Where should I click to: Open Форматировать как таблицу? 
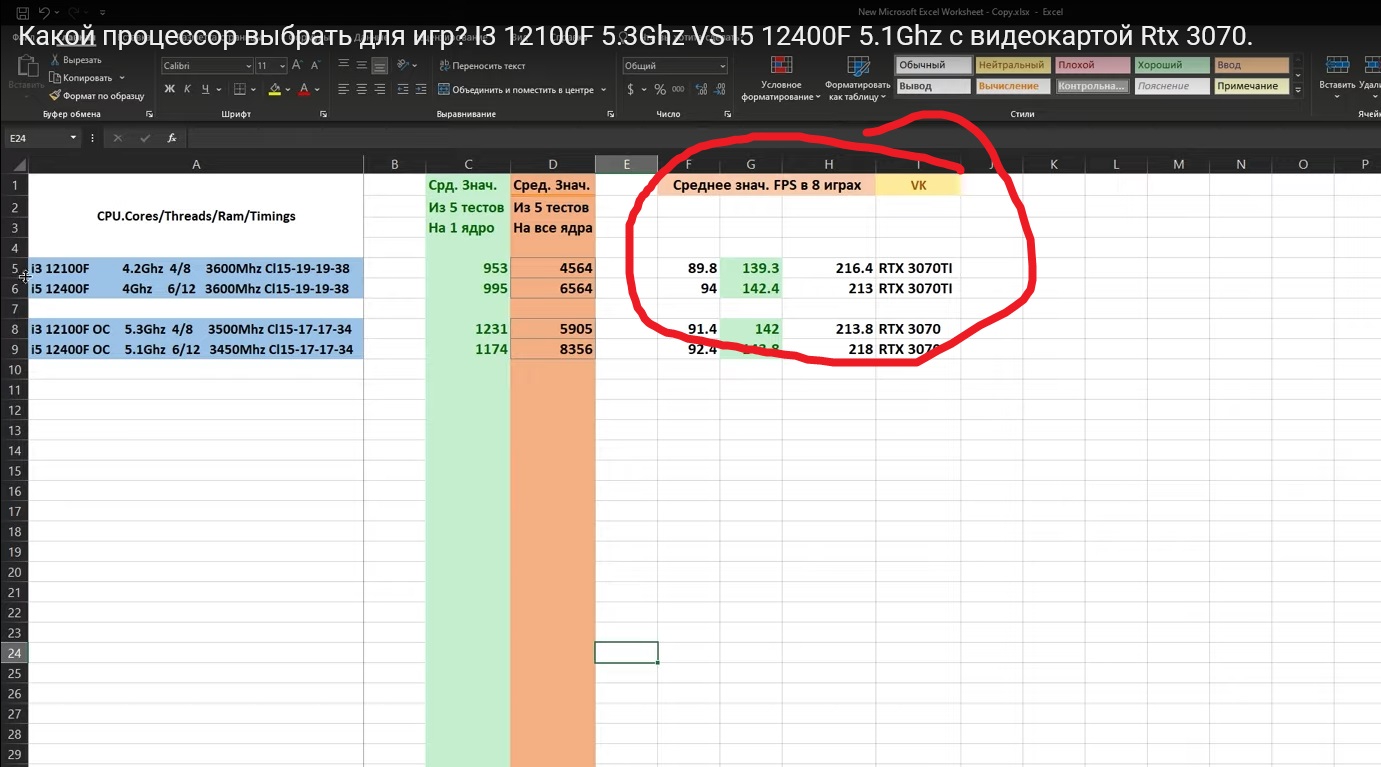click(857, 77)
